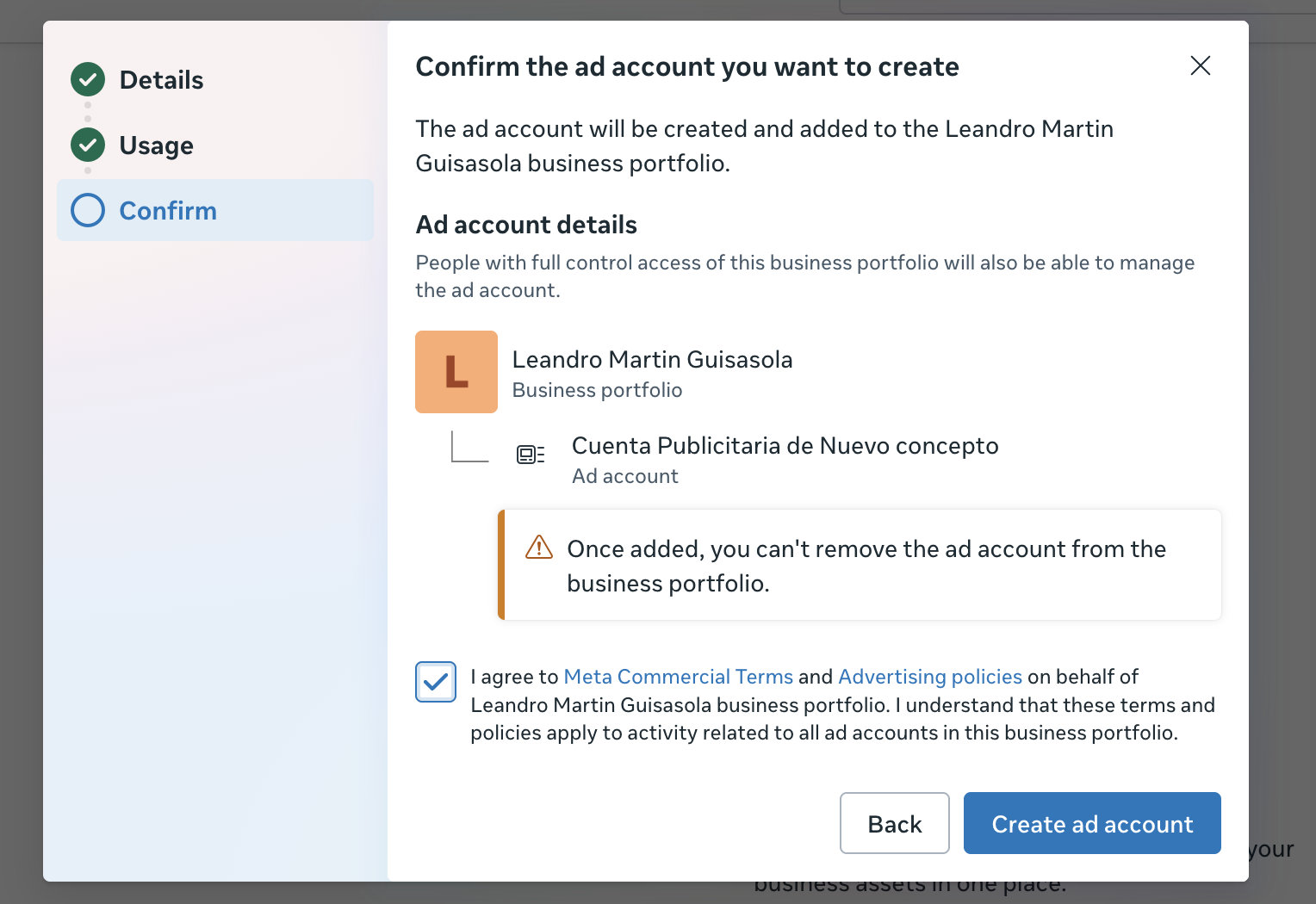Open the Usage step
Screen dimensions: 1316x904
pyautogui.click(x=156, y=146)
